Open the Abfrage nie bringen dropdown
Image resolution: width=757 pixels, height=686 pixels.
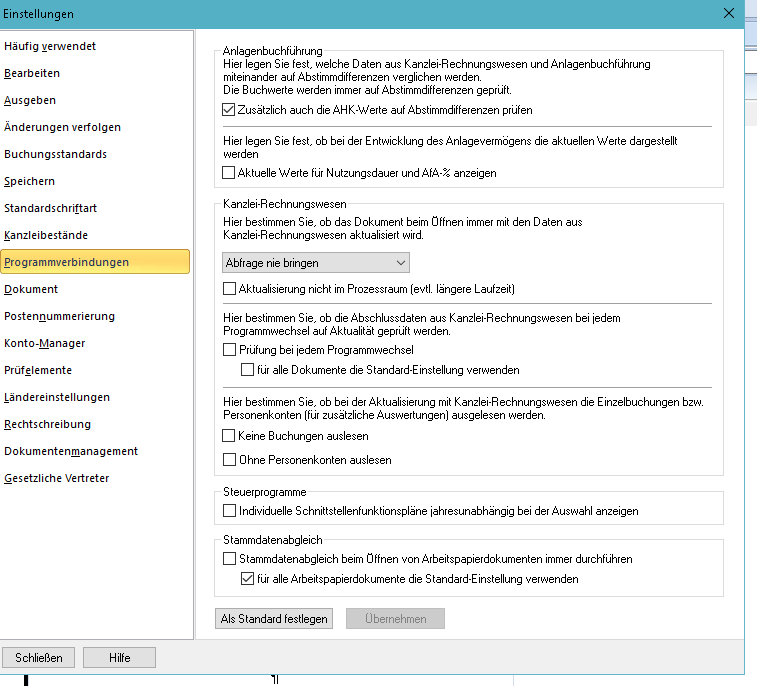pyautogui.click(x=316, y=263)
